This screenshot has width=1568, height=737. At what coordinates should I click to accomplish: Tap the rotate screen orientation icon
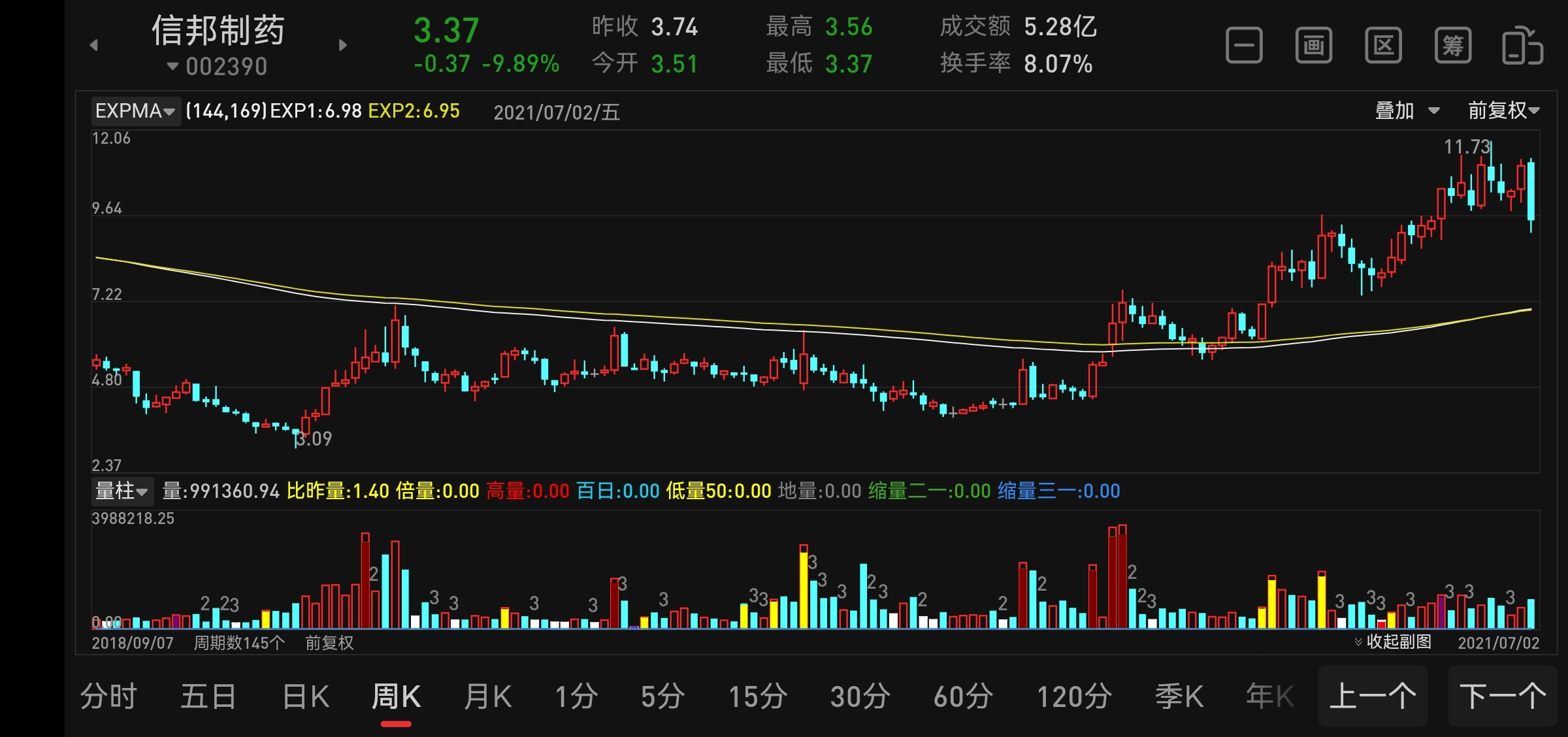click(x=1522, y=46)
